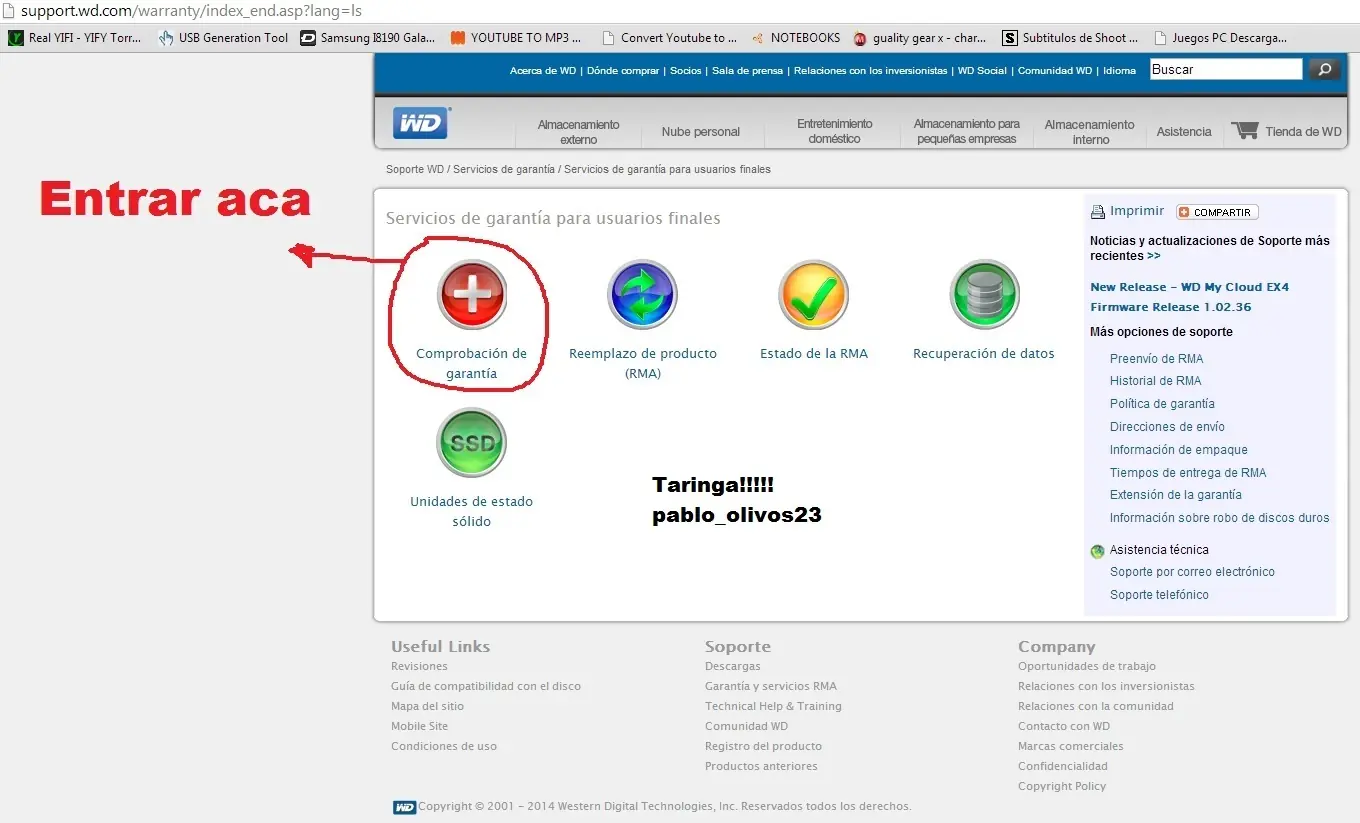Open Soporte por correo electrónico link

click(x=1192, y=572)
